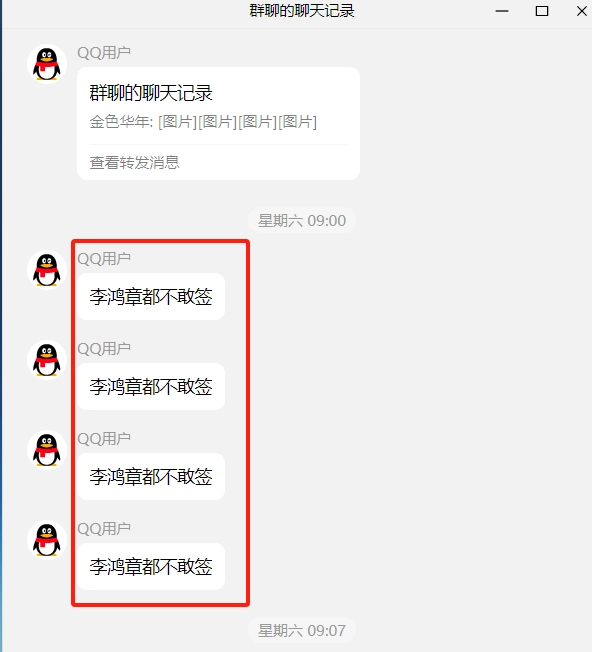Minimize the chat record window
The image size is (592, 652).
[502, 11]
